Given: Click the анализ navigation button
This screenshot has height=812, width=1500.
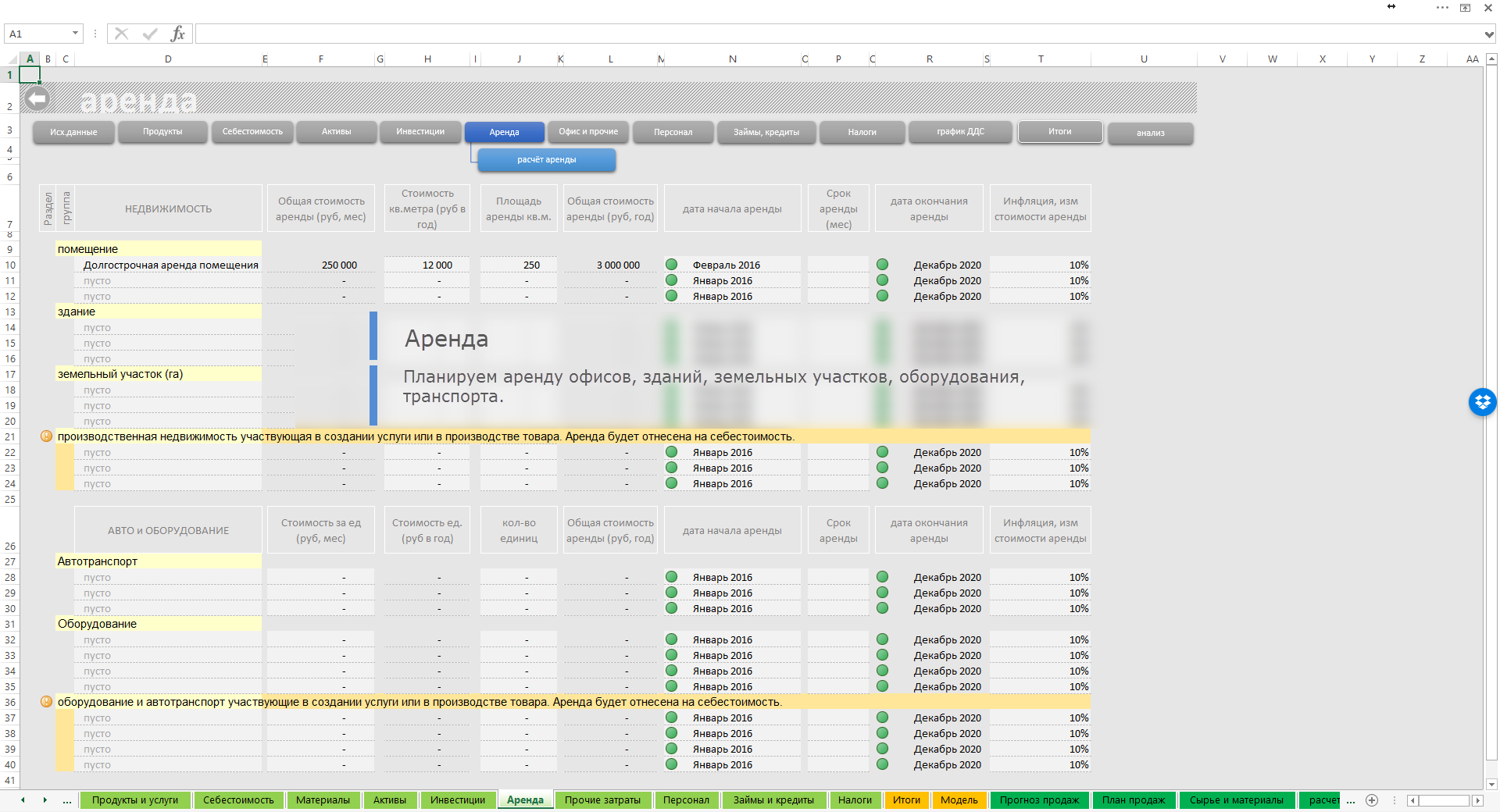Looking at the screenshot, I should (1151, 133).
